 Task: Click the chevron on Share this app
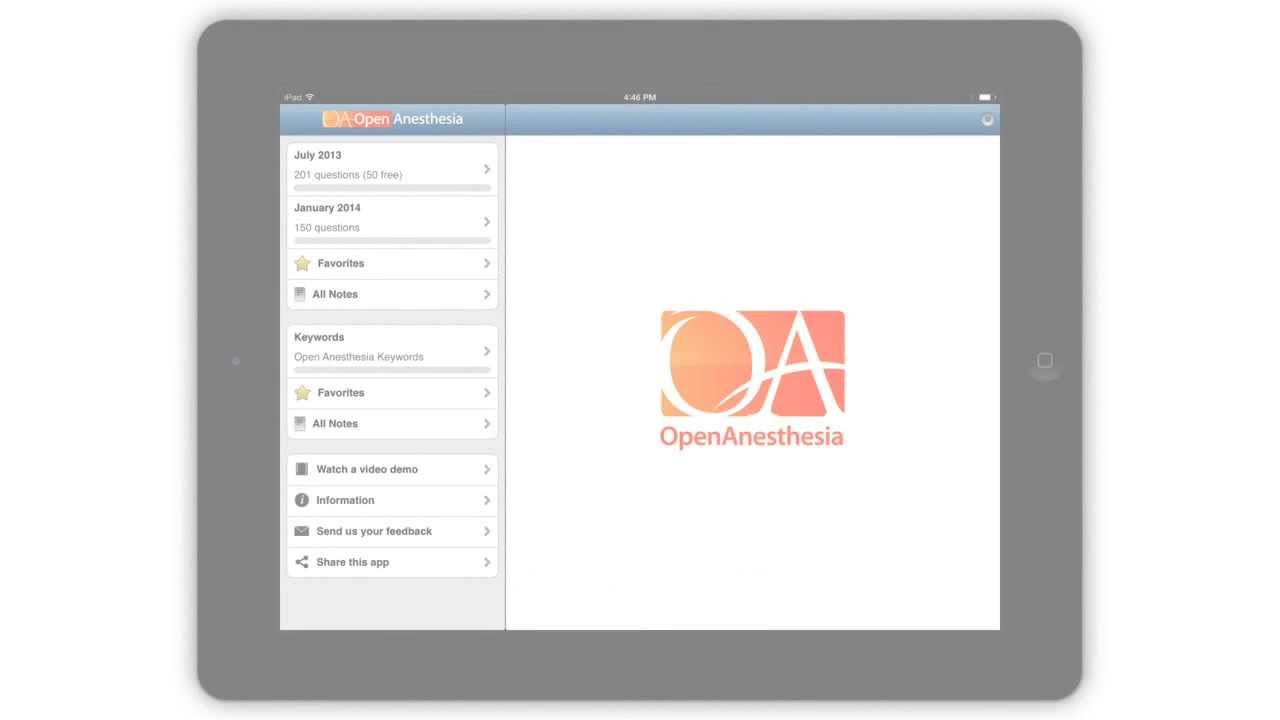click(487, 562)
